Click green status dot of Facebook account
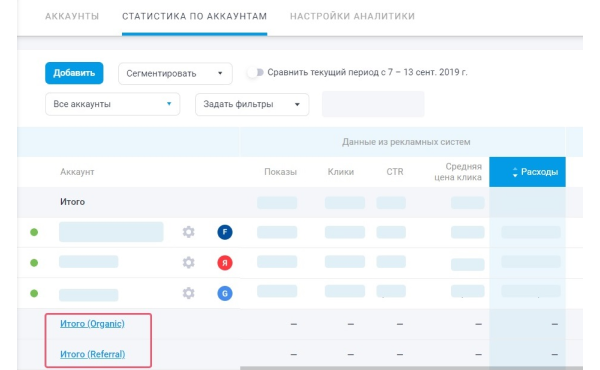This screenshot has height=370, width=600. [34, 232]
